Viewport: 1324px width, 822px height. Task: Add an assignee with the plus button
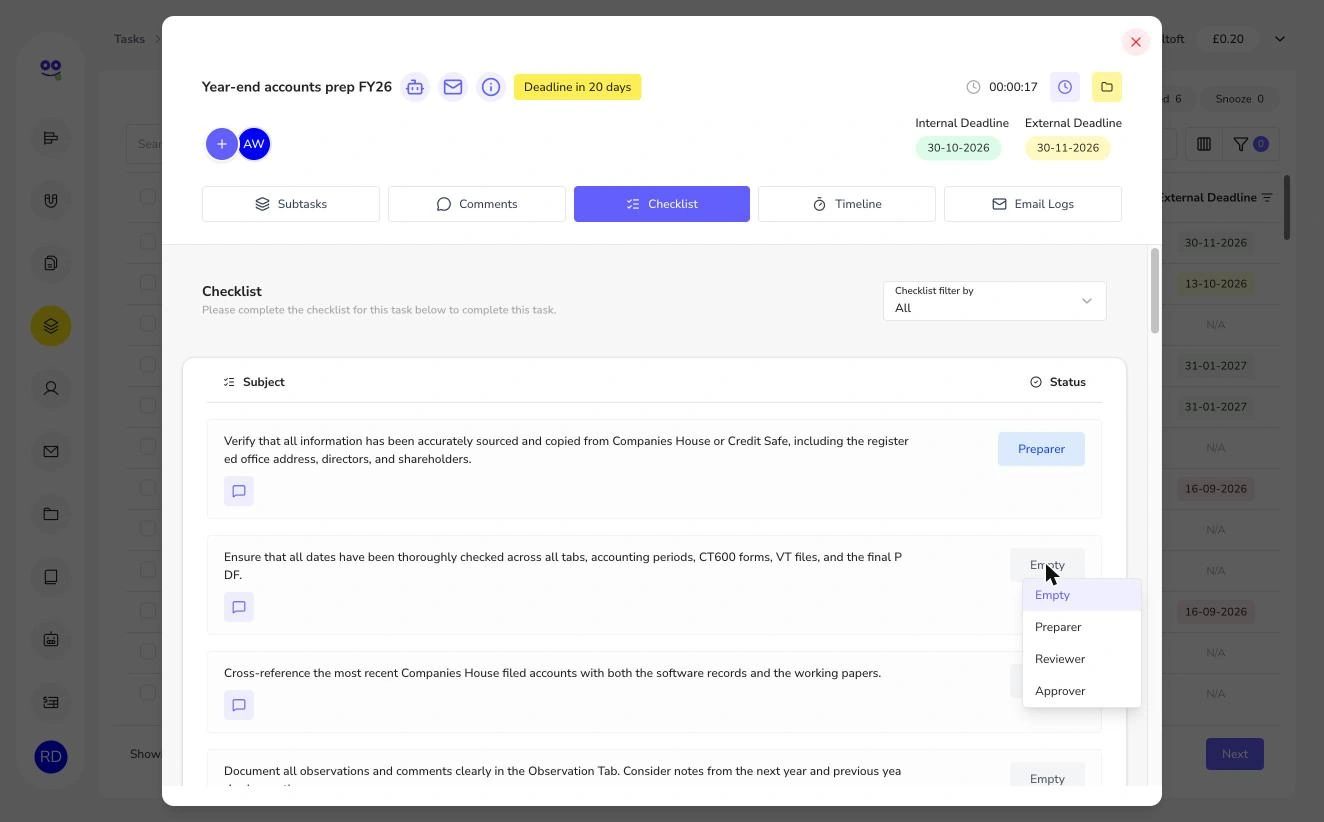click(222, 144)
